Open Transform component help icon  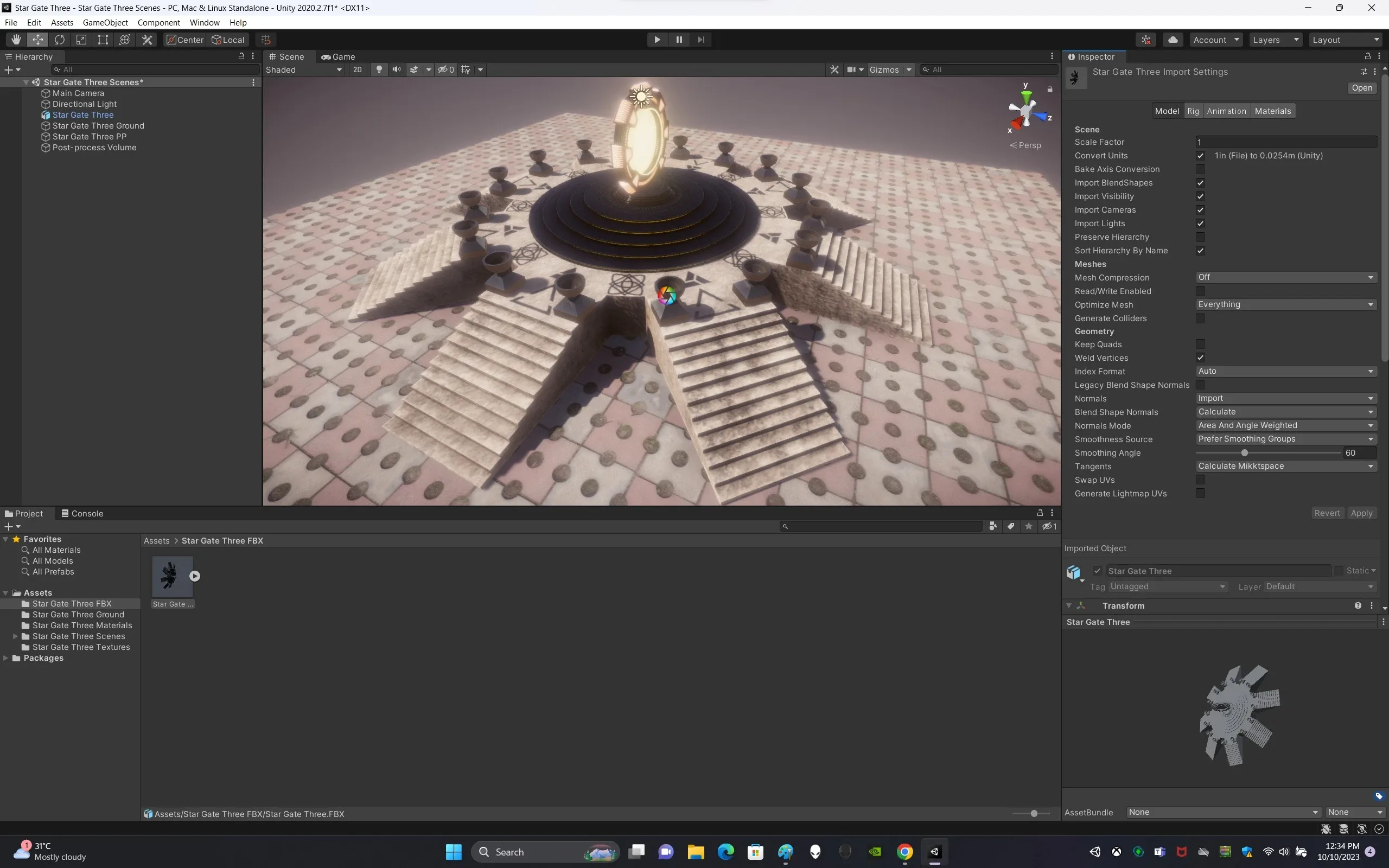[1358, 605]
